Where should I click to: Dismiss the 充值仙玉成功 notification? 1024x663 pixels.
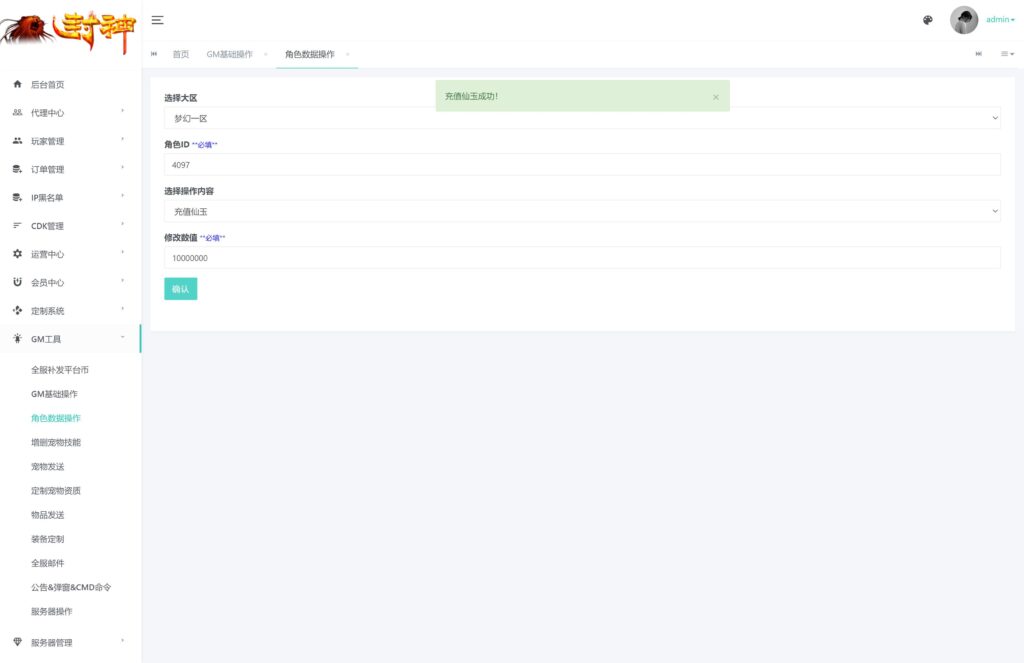tap(715, 97)
